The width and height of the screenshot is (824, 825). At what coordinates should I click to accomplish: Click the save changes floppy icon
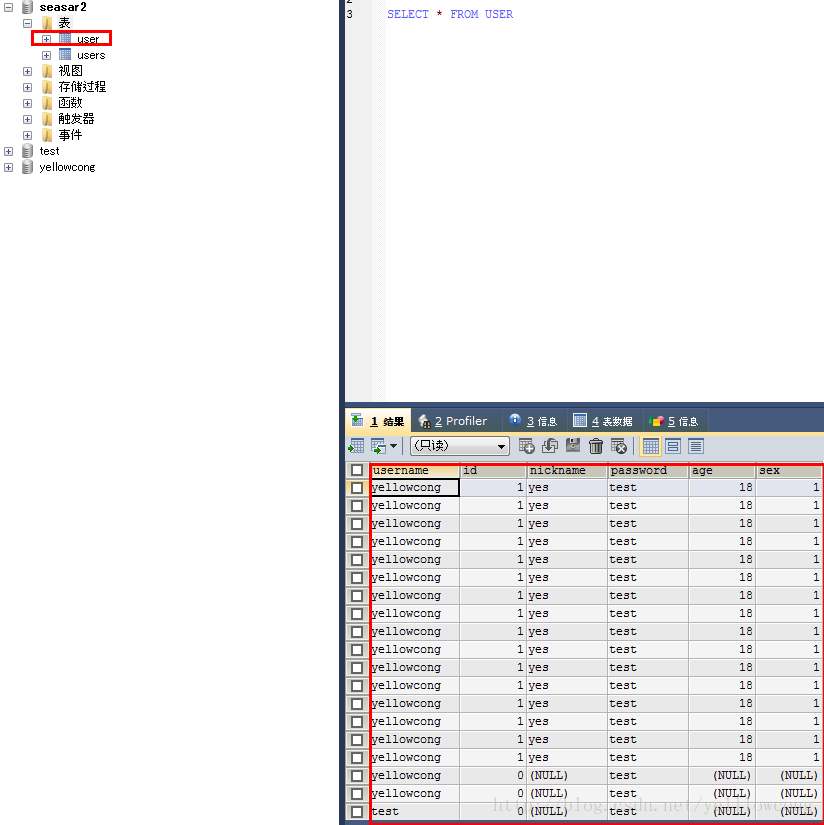(x=572, y=446)
